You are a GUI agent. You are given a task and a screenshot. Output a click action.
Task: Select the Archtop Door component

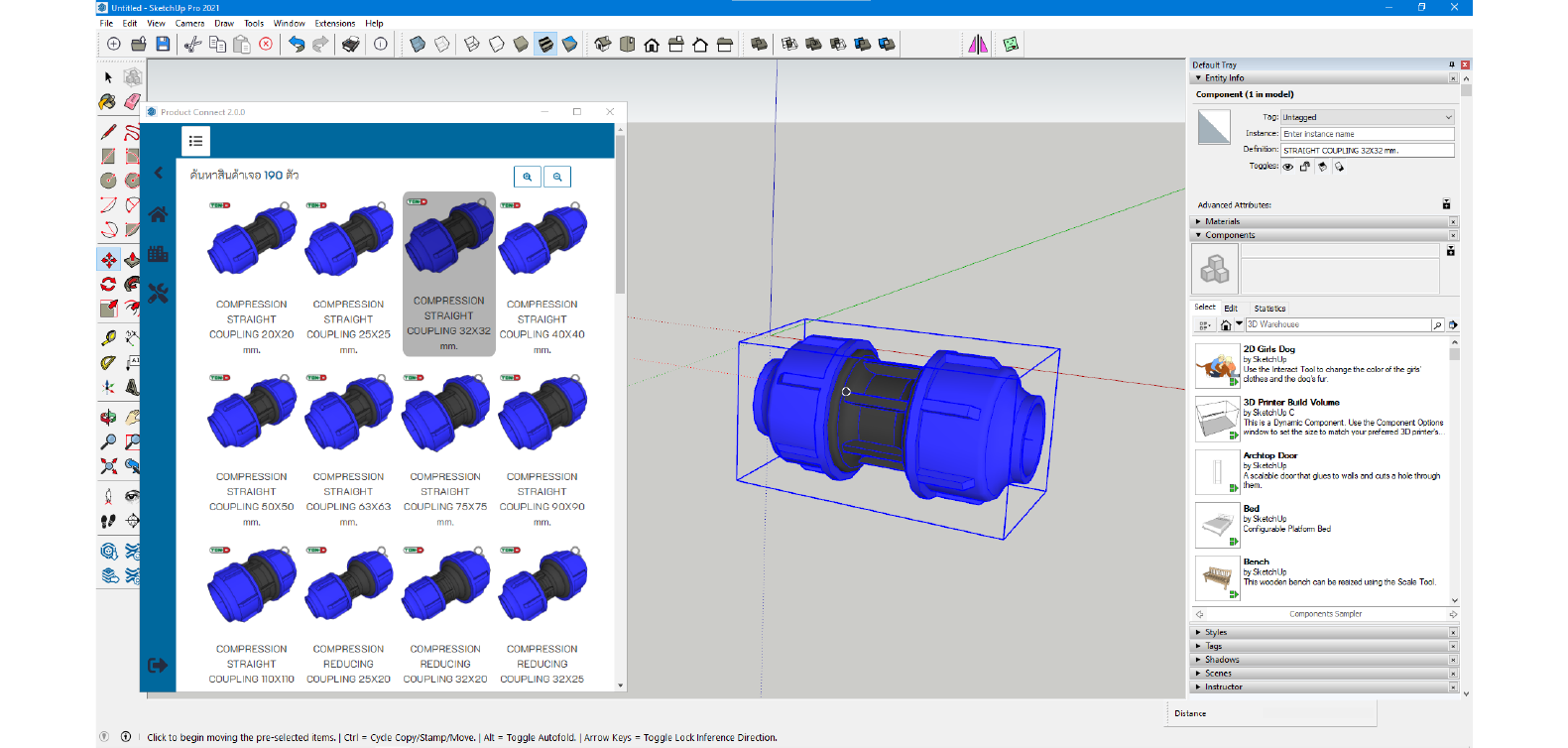1217,472
